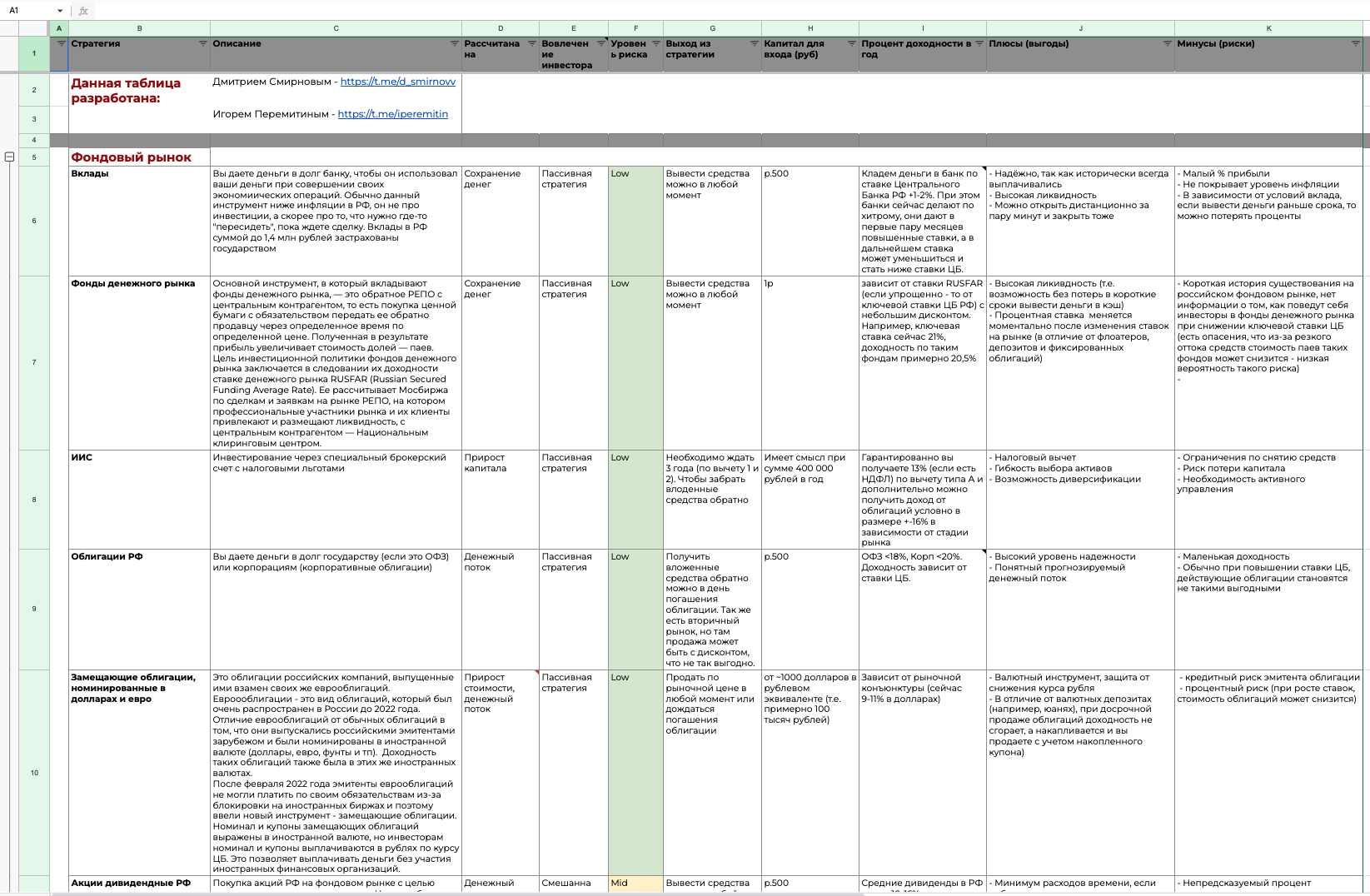Select column B header

[x=139, y=28]
